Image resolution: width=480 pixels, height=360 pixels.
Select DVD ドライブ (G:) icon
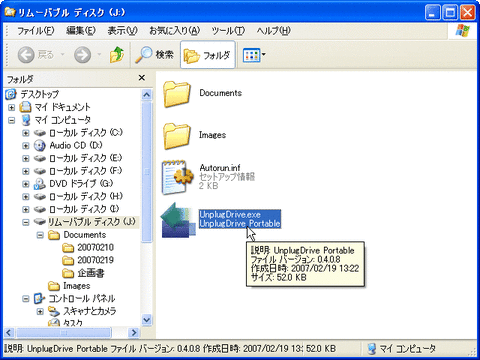(40, 184)
